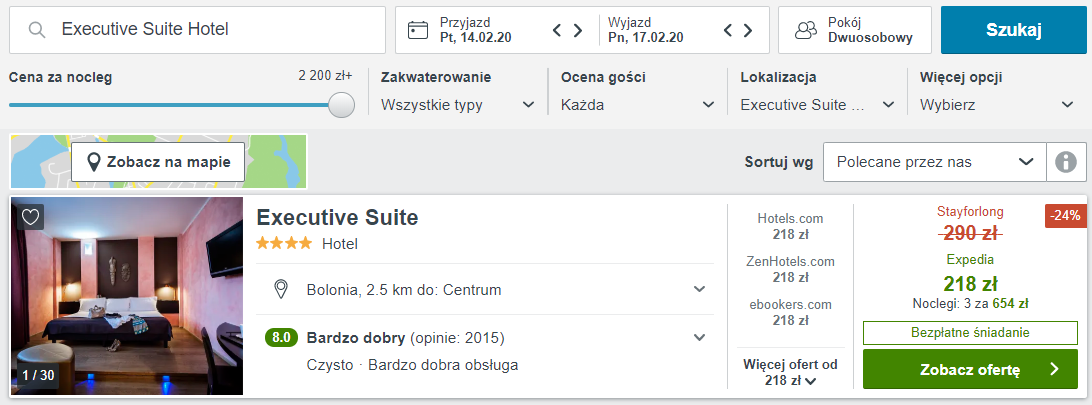This screenshot has height=405, width=1092.
Task: Click green Zobacz ofertę button
Action: pos(970,369)
